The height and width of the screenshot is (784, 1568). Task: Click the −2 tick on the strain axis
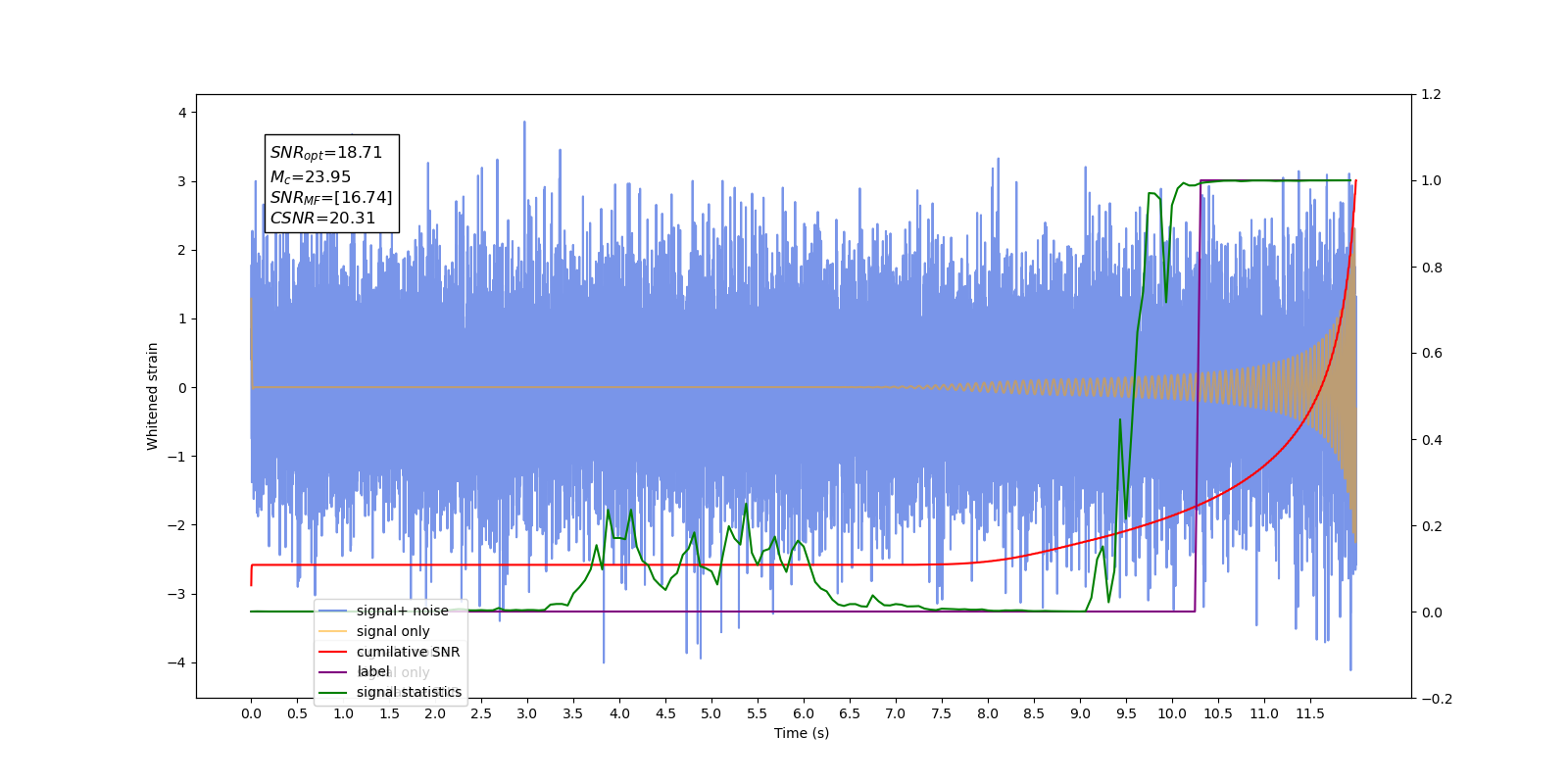click(x=176, y=525)
